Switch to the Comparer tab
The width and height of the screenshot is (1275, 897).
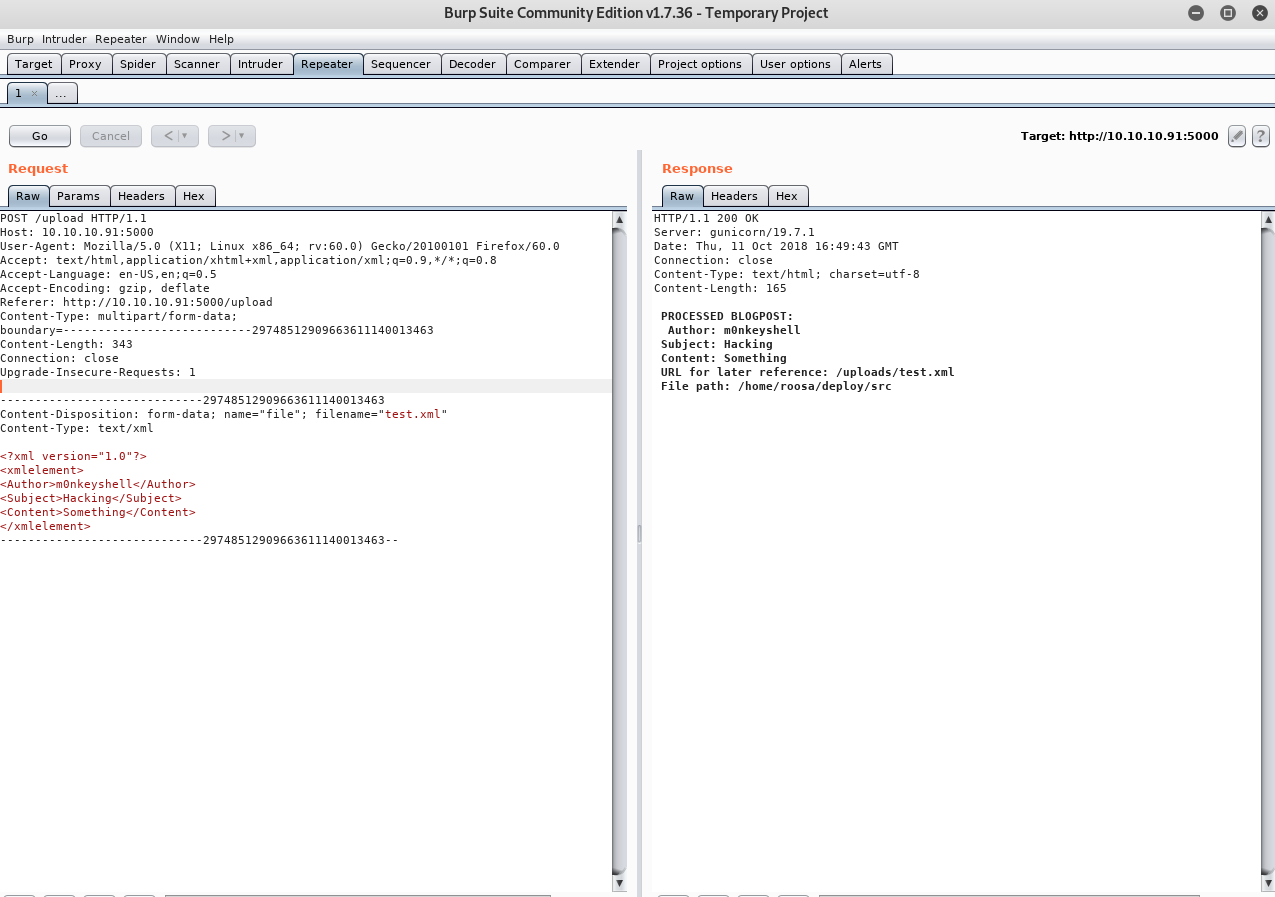coord(542,64)
